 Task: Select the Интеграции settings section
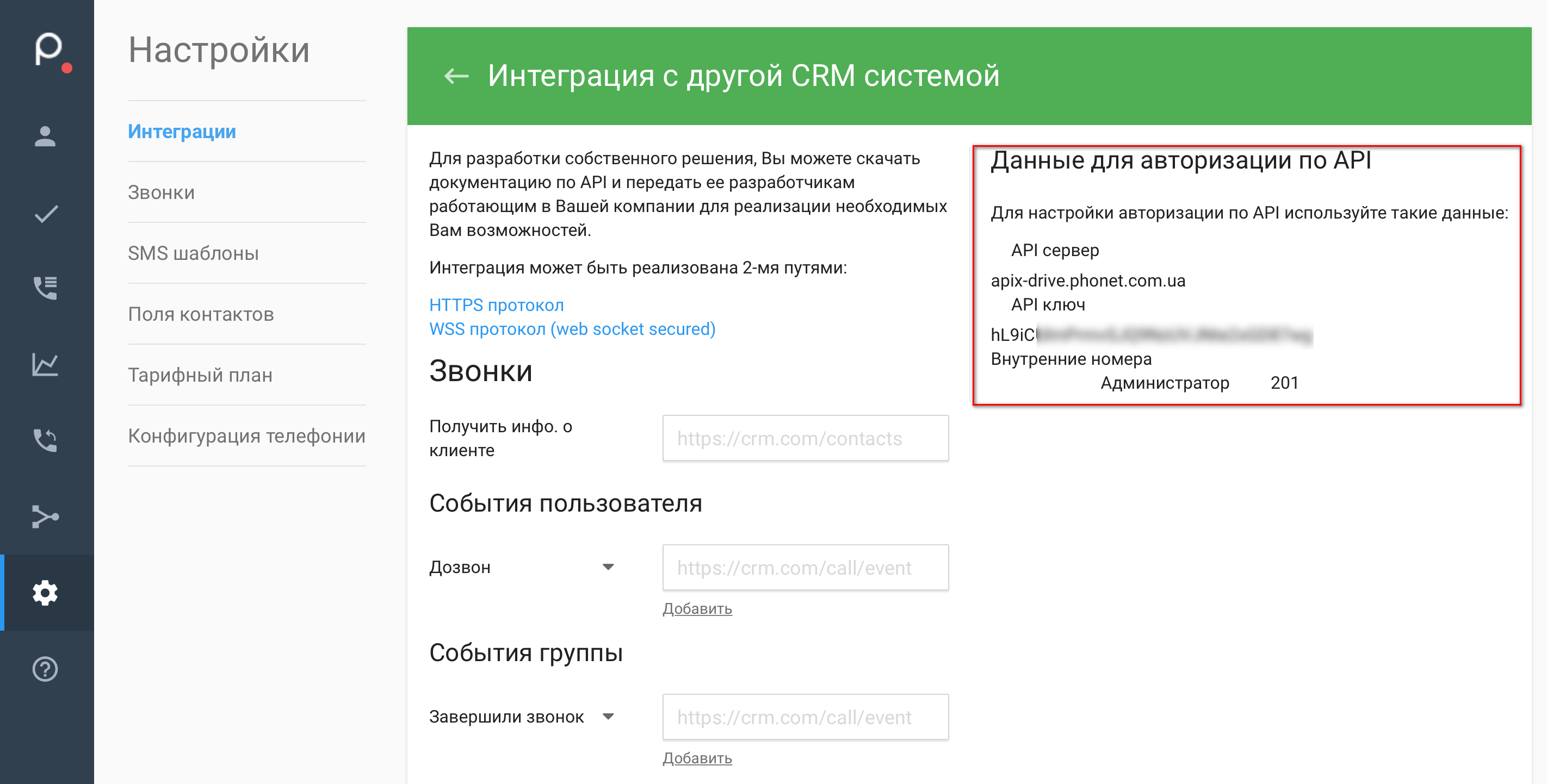pyautogui.click(x=182, y=132)
